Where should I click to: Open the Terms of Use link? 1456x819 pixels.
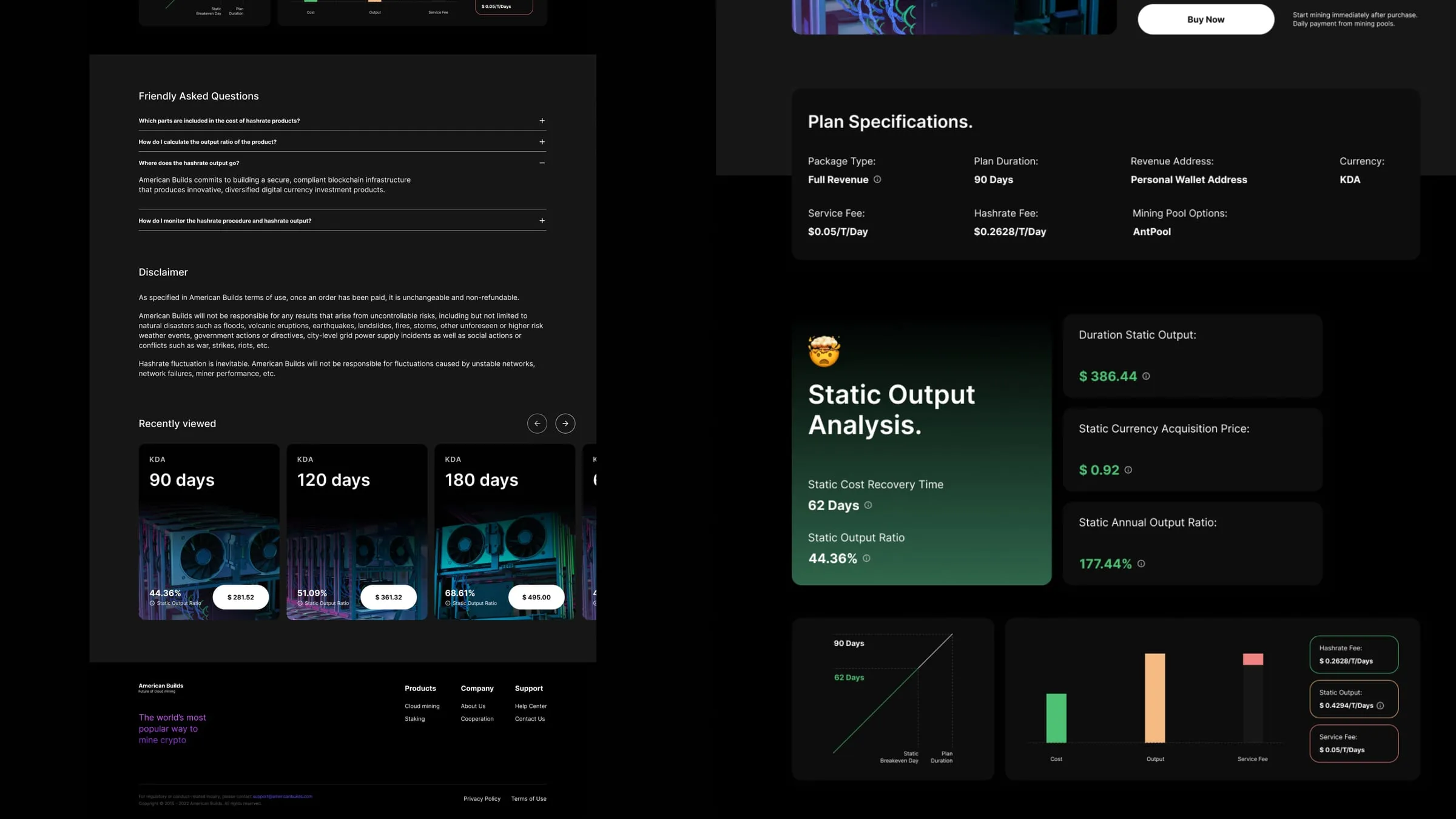529,799
